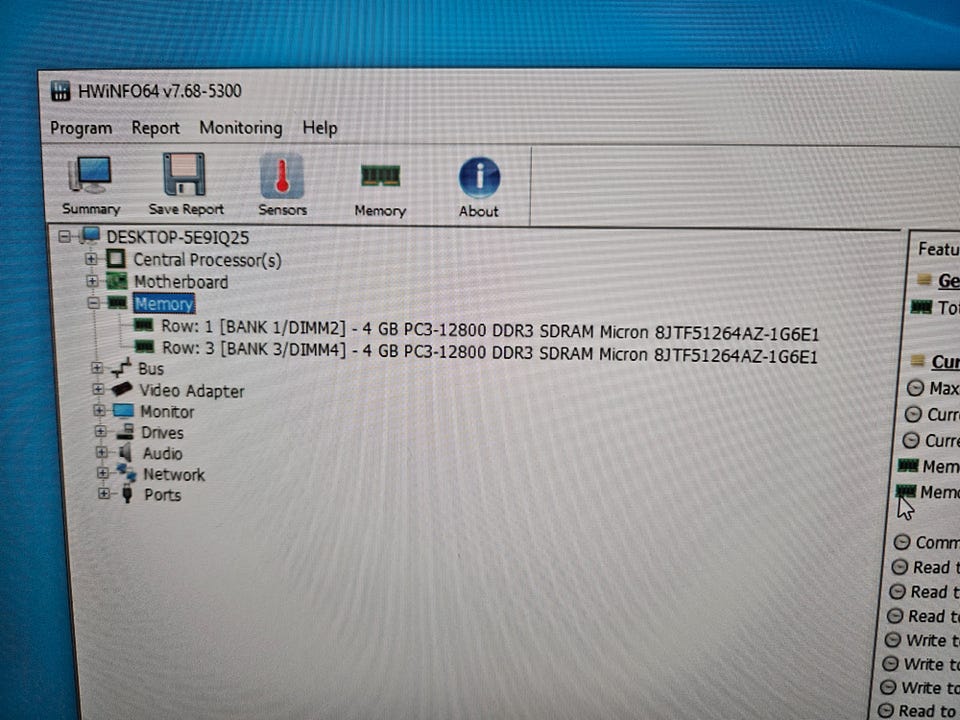Click the Motherboard icon in tree
This screenshot has width=960, height=720.
[116, 281]
